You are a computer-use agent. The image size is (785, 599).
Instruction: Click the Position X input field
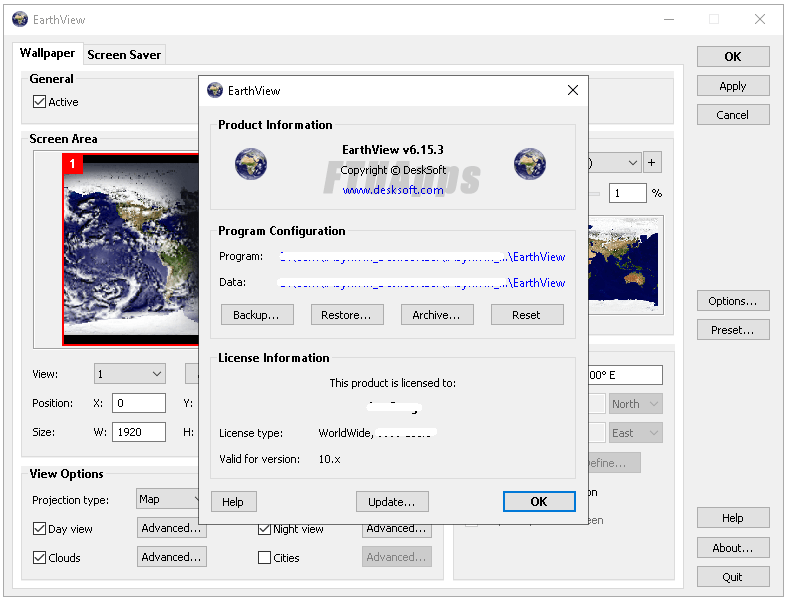coord(138,404)
